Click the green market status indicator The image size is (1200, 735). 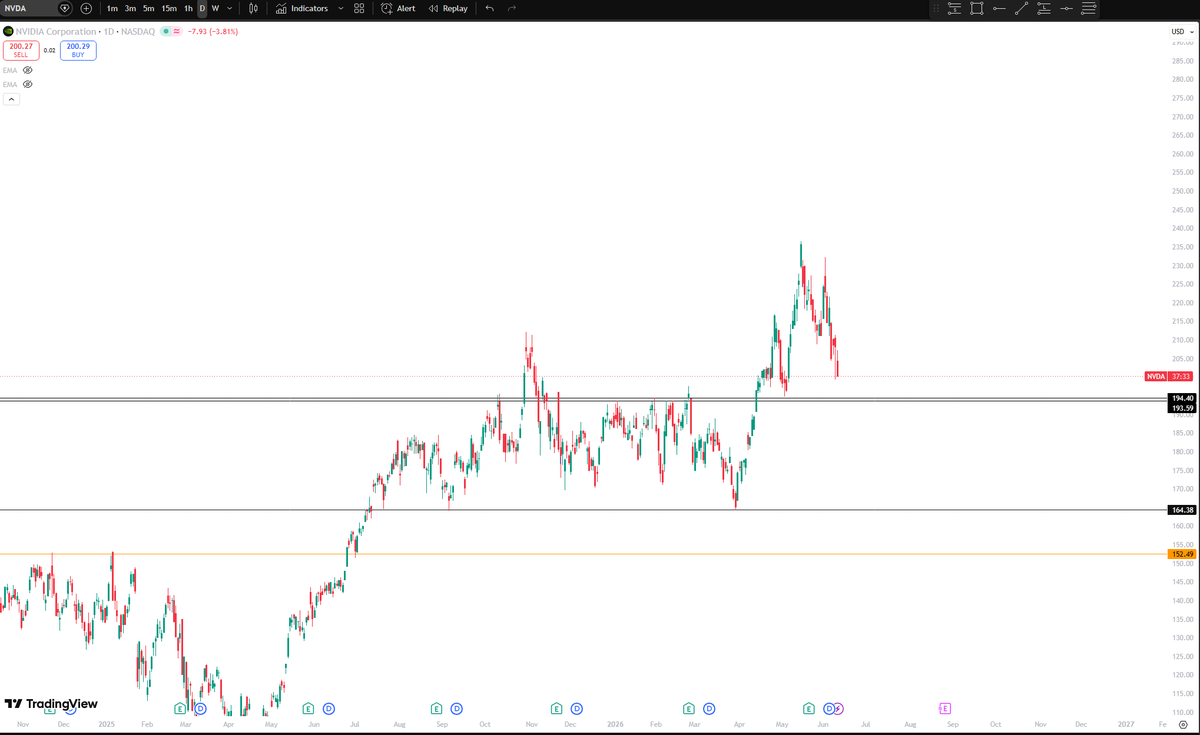coord(164,32)
